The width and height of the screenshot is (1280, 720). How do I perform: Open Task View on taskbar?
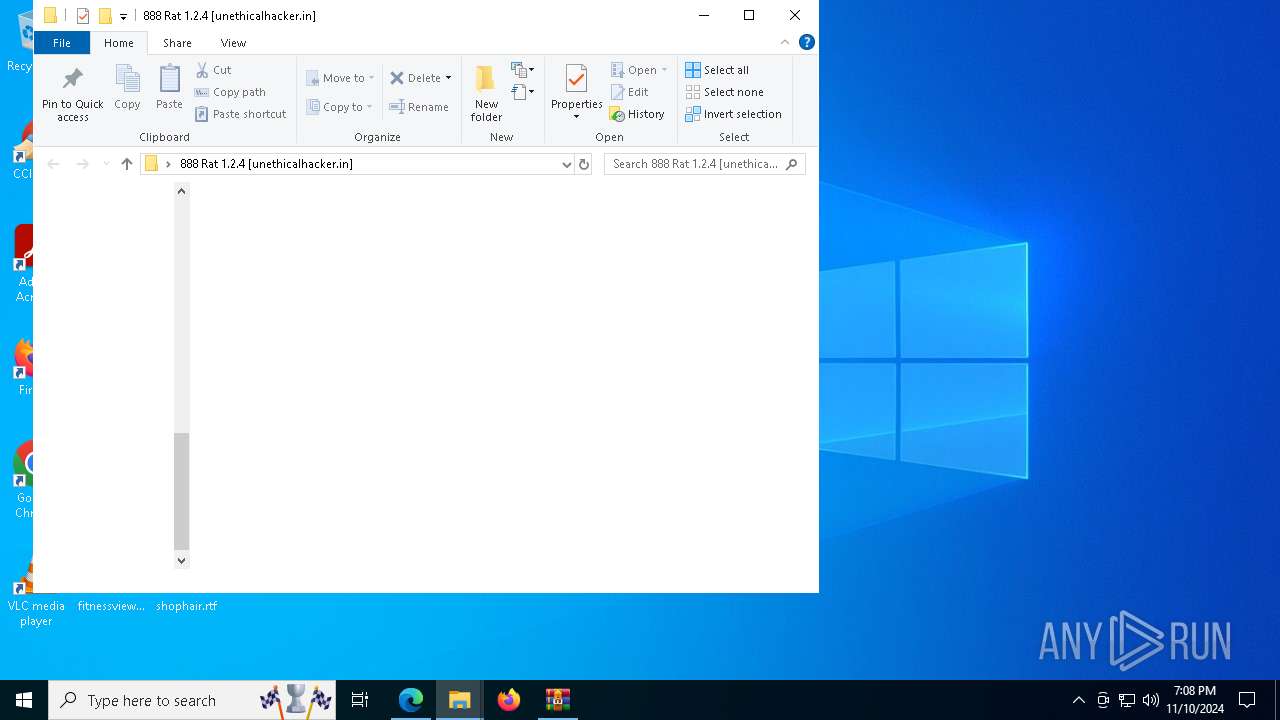tap(360, 700)
